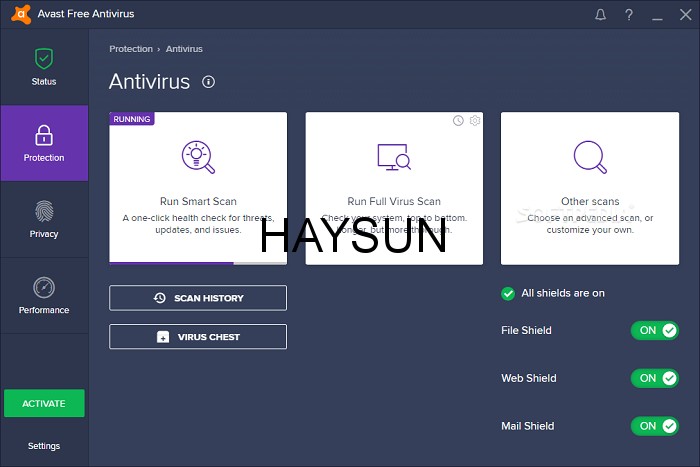This screenshot has height=467, width=700.
Task: Click the Mail Shield label
Action: click(x=528, y=426)
